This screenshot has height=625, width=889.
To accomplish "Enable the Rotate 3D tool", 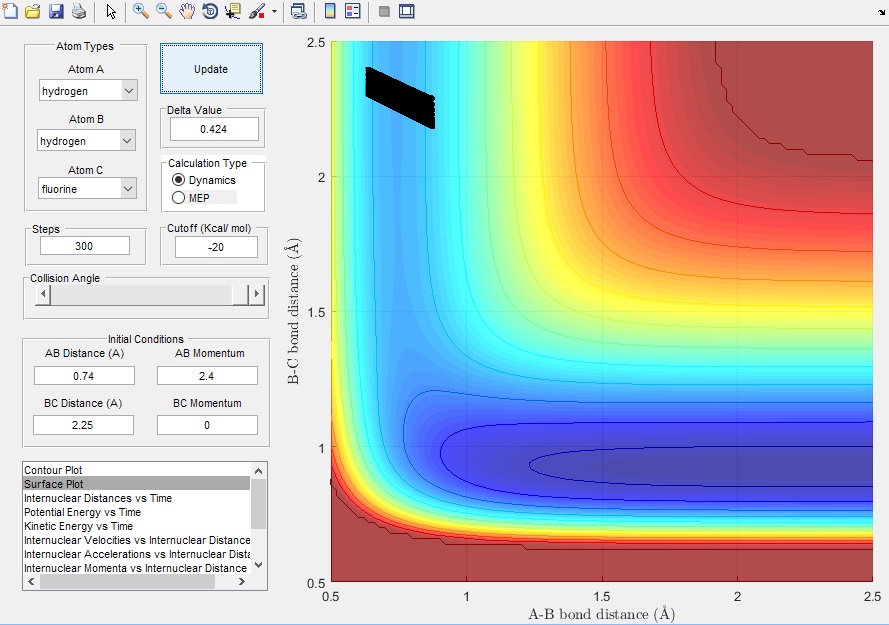I will [210, 12].
